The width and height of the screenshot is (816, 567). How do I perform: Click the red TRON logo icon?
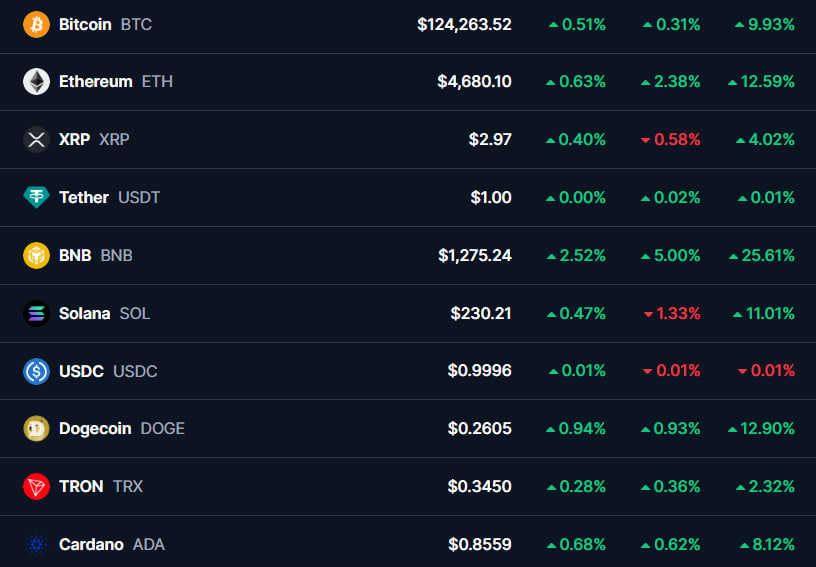(x=36, y=486)
